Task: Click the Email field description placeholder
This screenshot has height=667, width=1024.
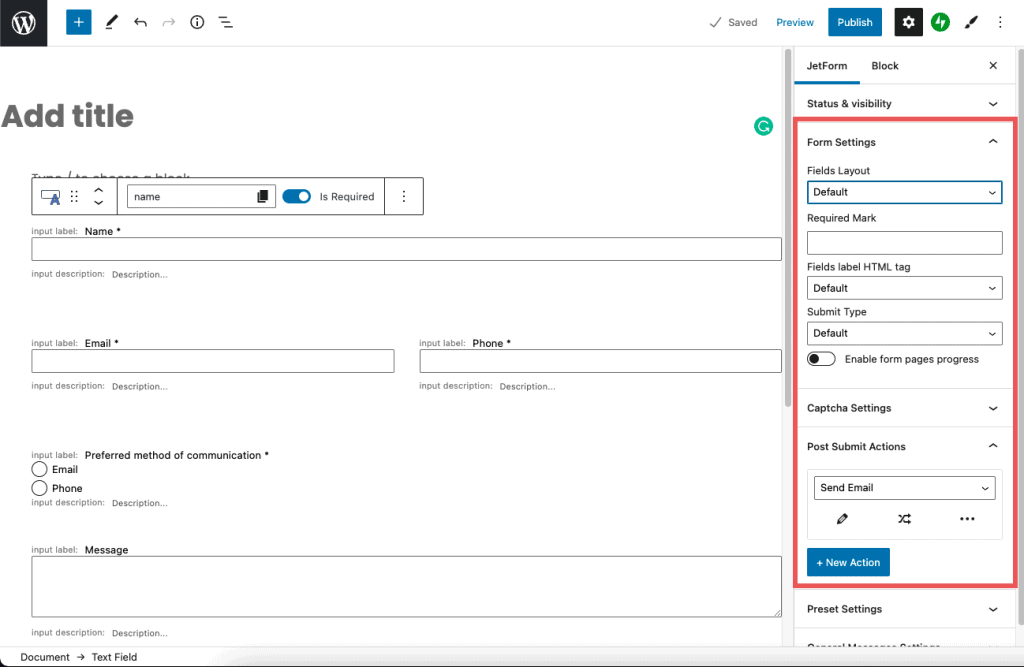Action: tap(140, 387)
